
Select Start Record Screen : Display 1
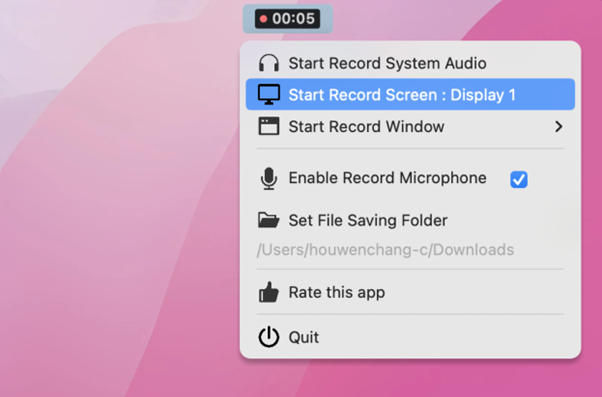tap(410, 94)
